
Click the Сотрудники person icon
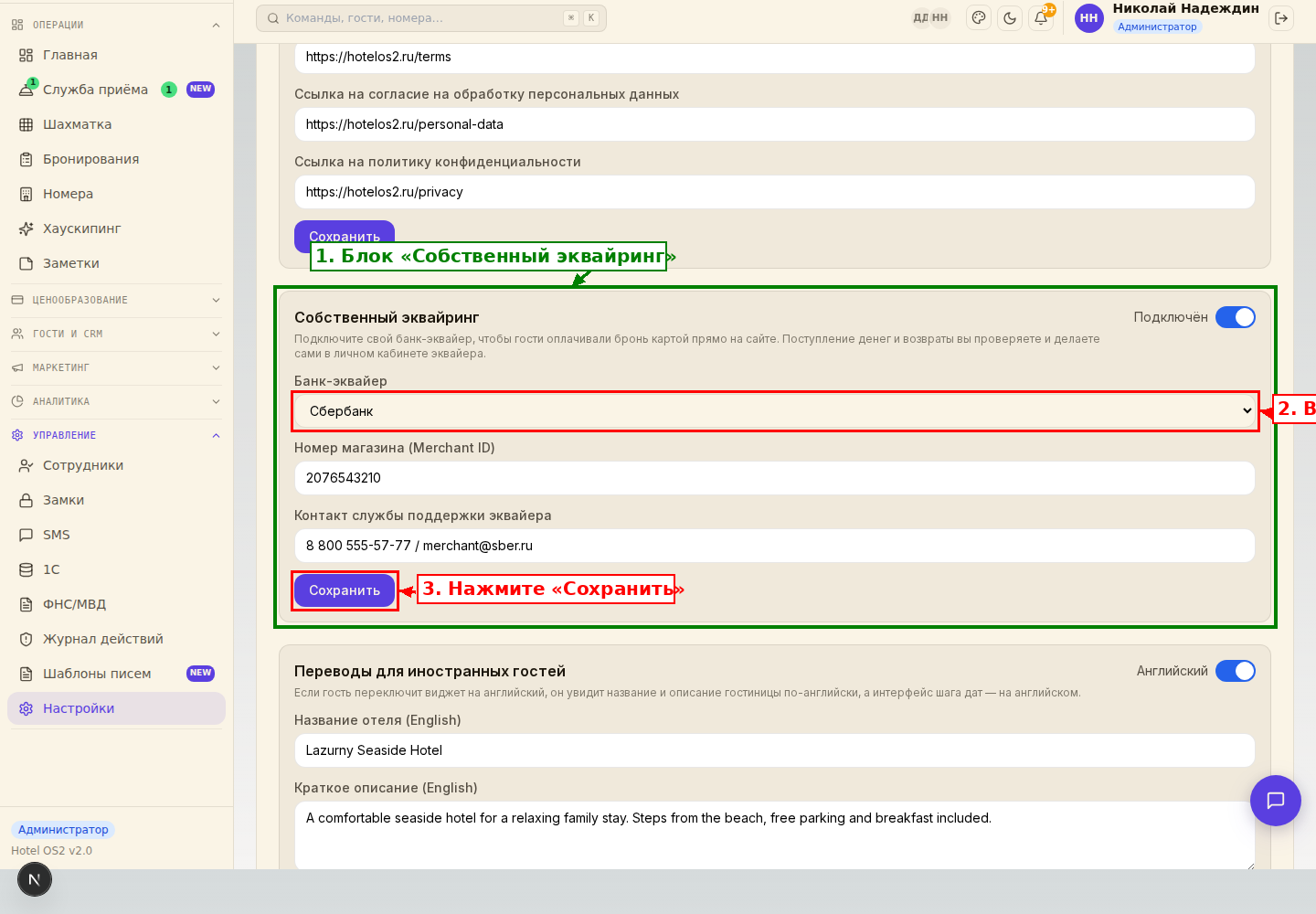click(x=27, y=465)
